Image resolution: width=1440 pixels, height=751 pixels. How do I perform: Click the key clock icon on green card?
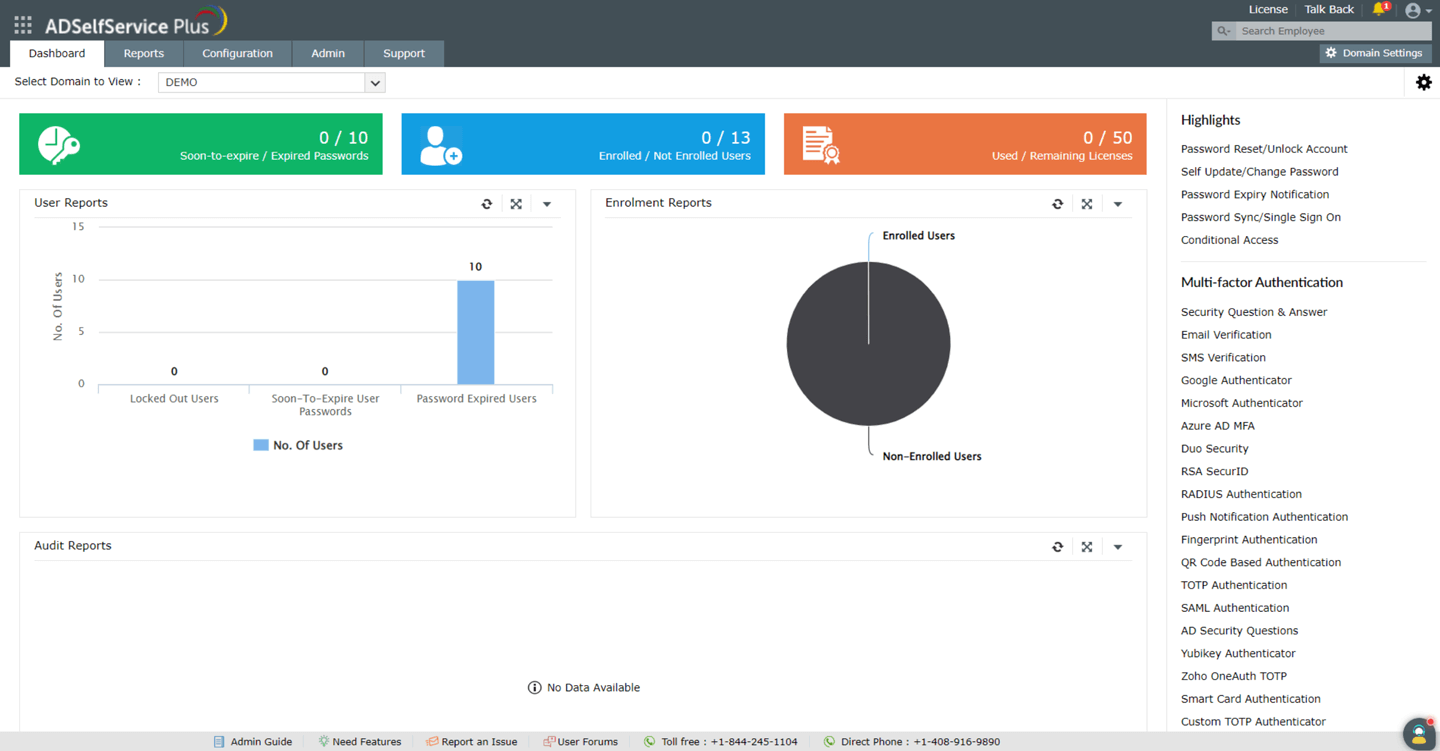coord(59,145)
